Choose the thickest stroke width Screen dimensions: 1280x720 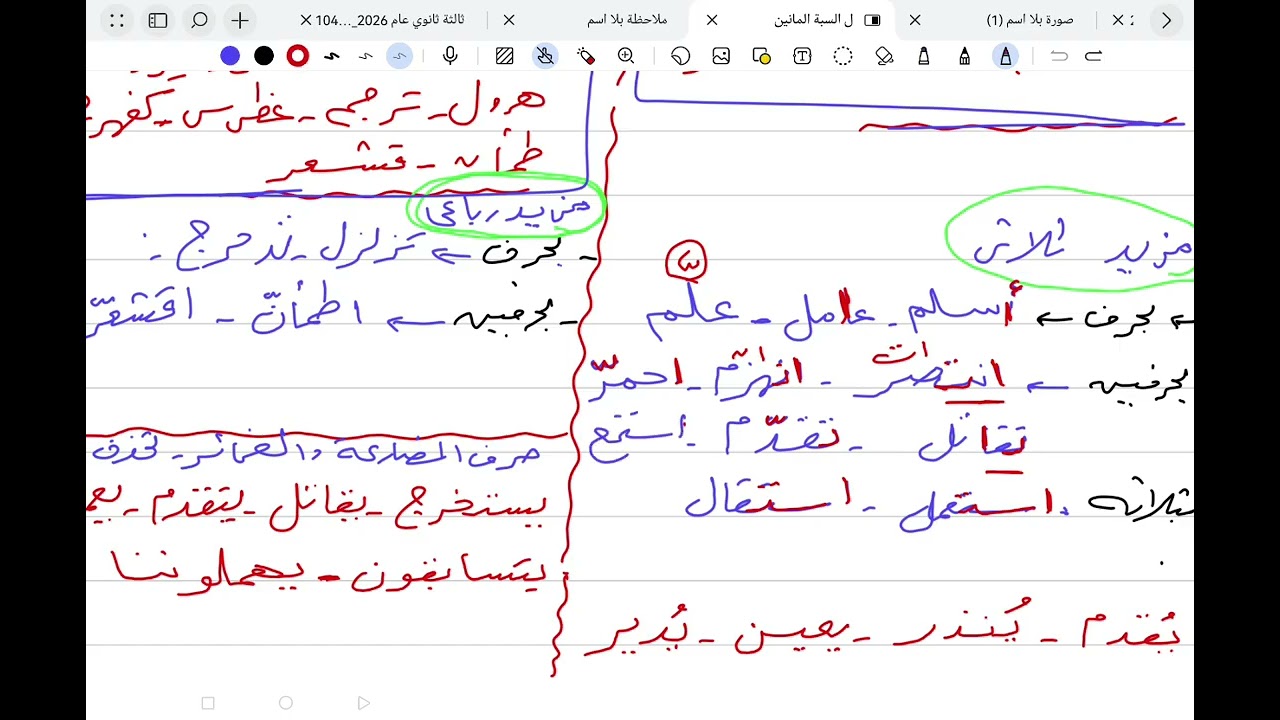[332, 56]
